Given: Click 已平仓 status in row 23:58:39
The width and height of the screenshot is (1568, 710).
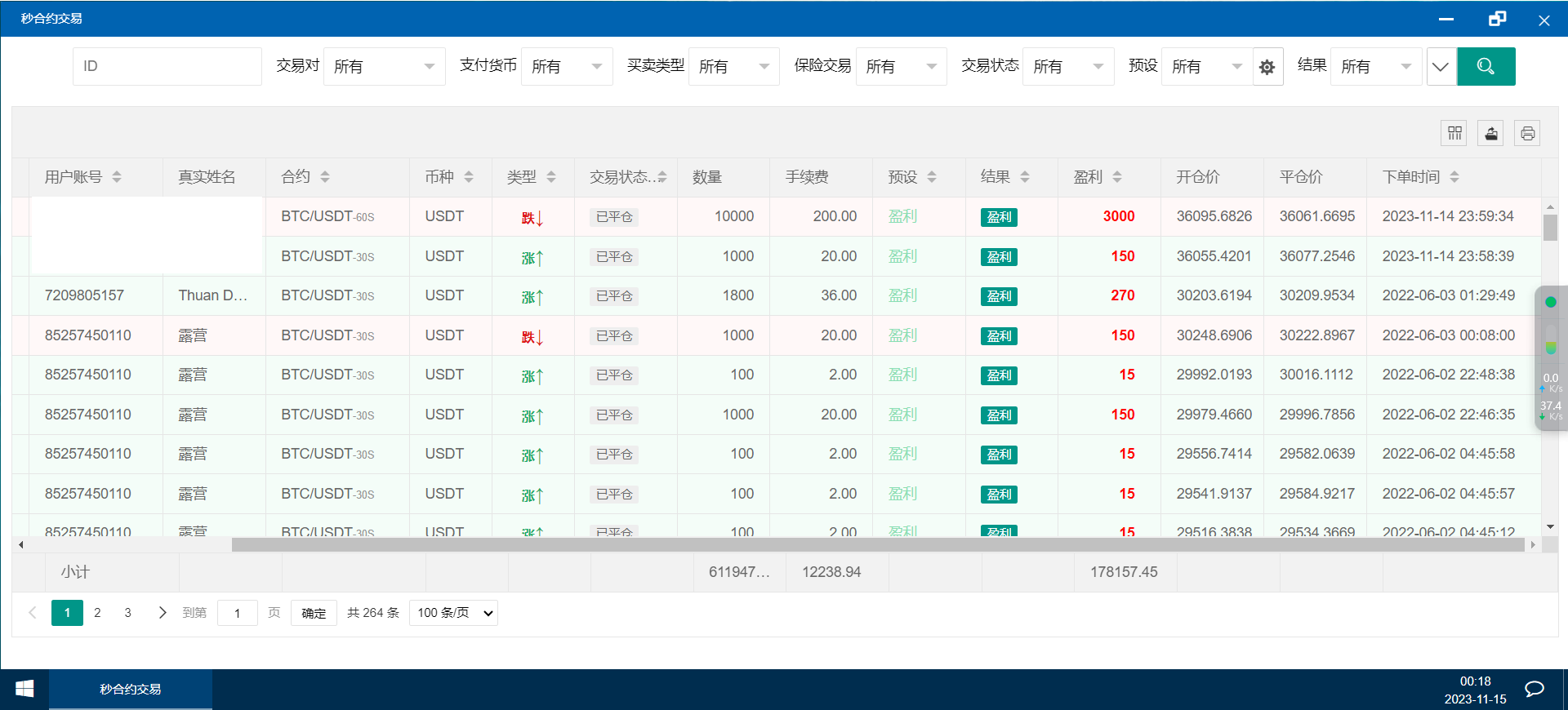Looking at the screenshot, I should click(614, 257).
